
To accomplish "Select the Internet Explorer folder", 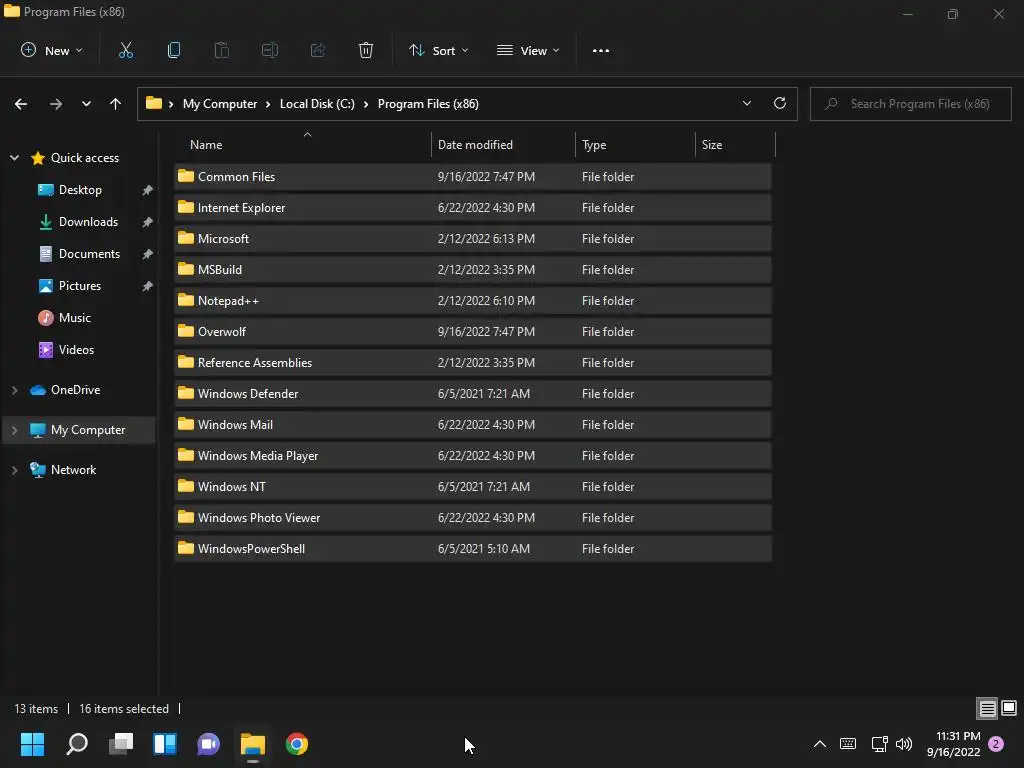I will 473,208.
